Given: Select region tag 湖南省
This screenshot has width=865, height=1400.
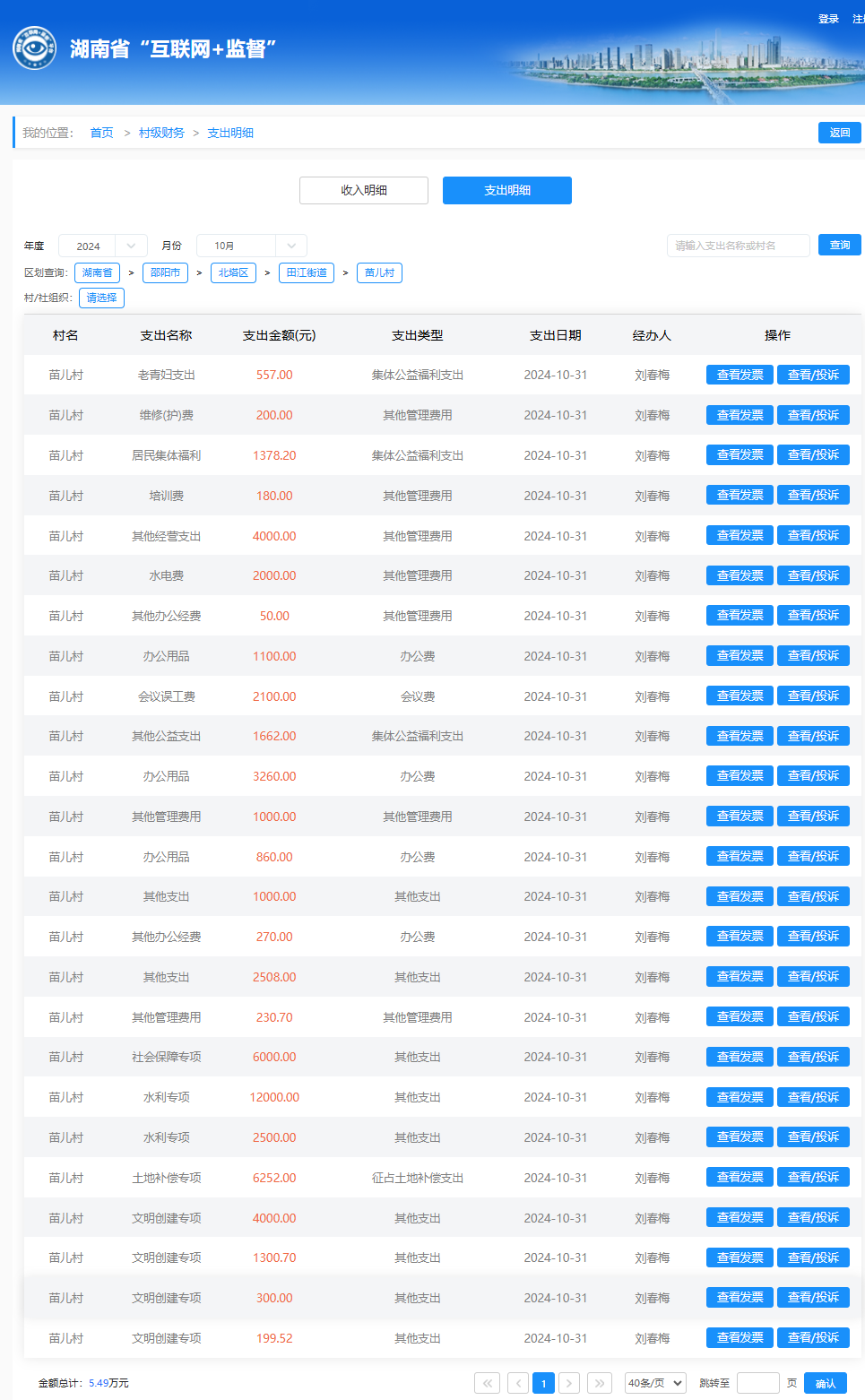Looking at the screenshot, I should point(98,272).
